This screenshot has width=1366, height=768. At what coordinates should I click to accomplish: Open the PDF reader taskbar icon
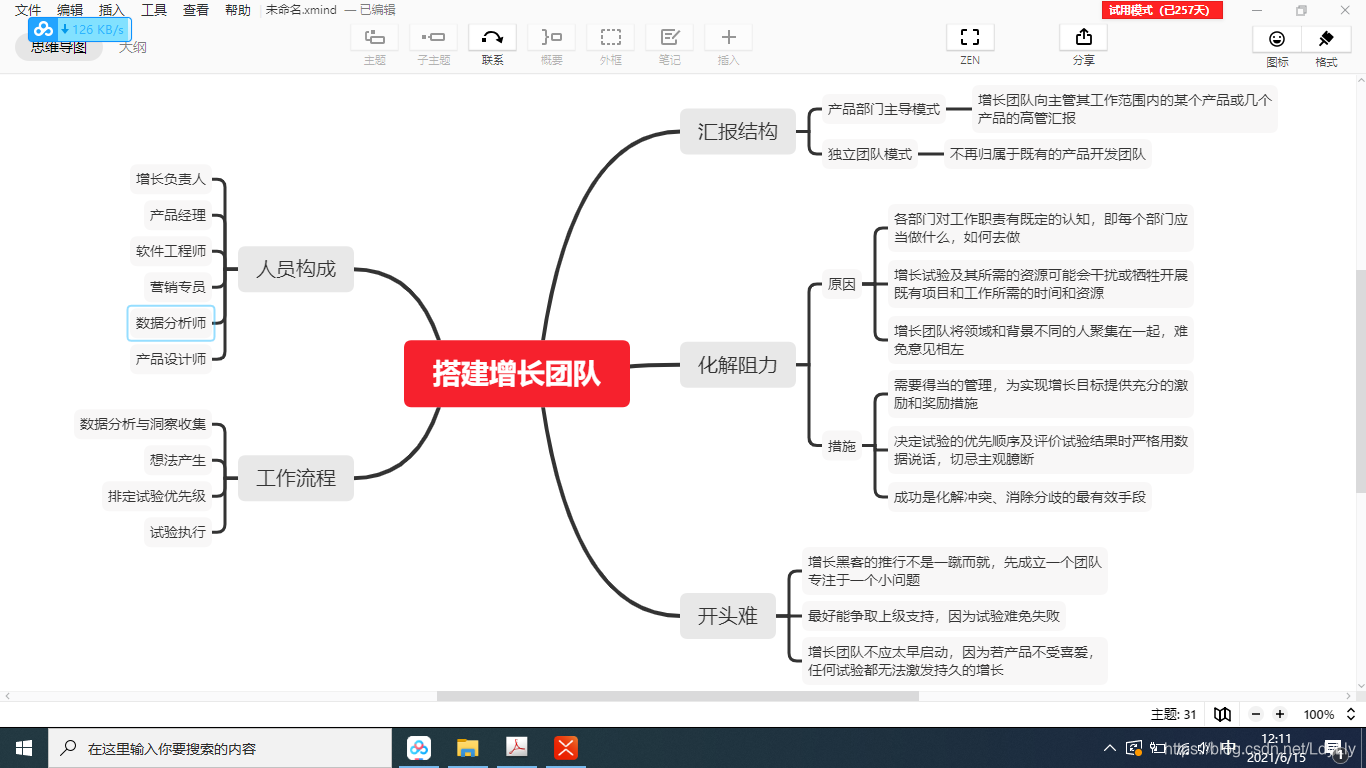coord(517,748)
